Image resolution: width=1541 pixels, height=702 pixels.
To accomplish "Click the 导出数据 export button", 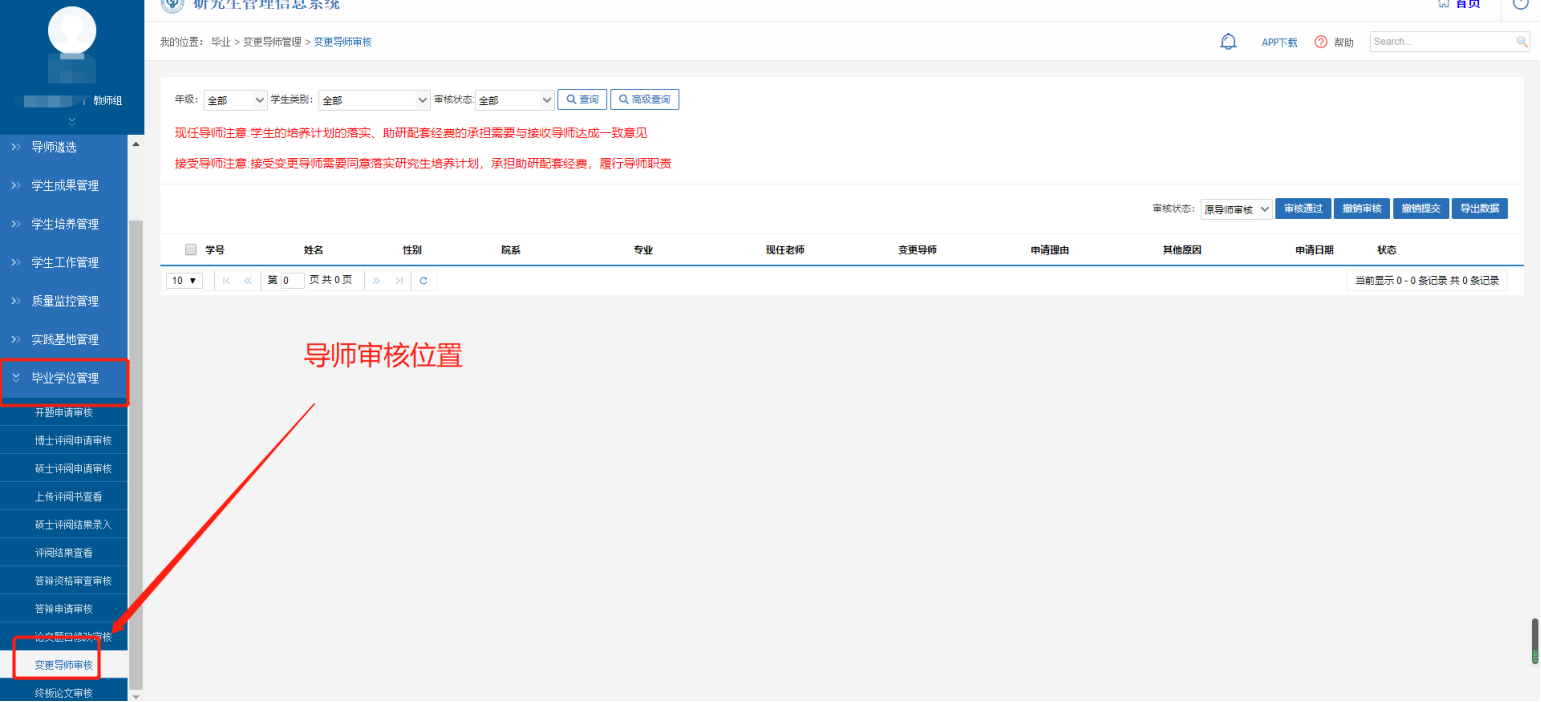I will [1479, 208].
